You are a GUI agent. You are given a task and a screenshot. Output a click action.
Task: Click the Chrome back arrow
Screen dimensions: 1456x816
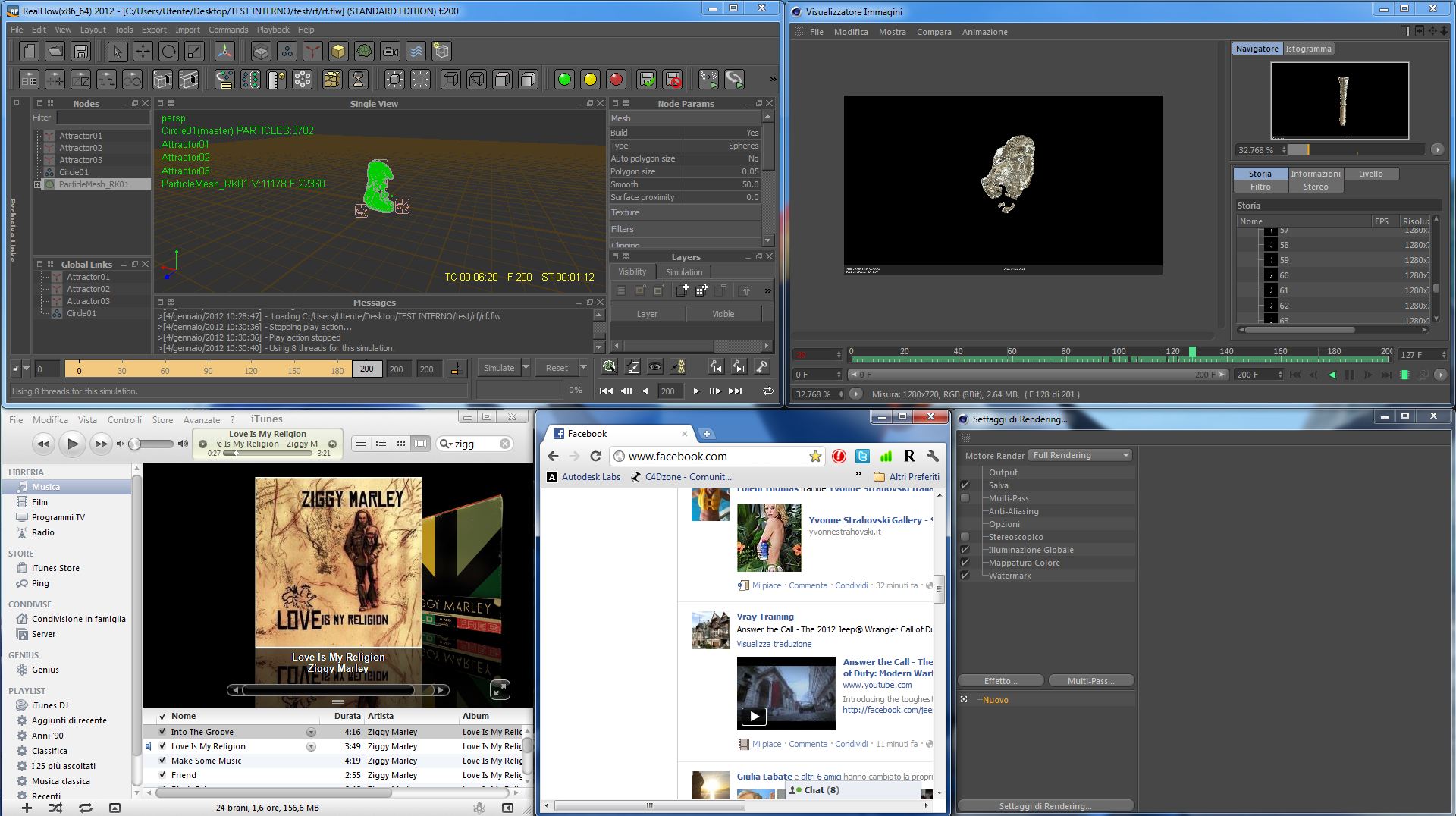click(x=553, y=457)
